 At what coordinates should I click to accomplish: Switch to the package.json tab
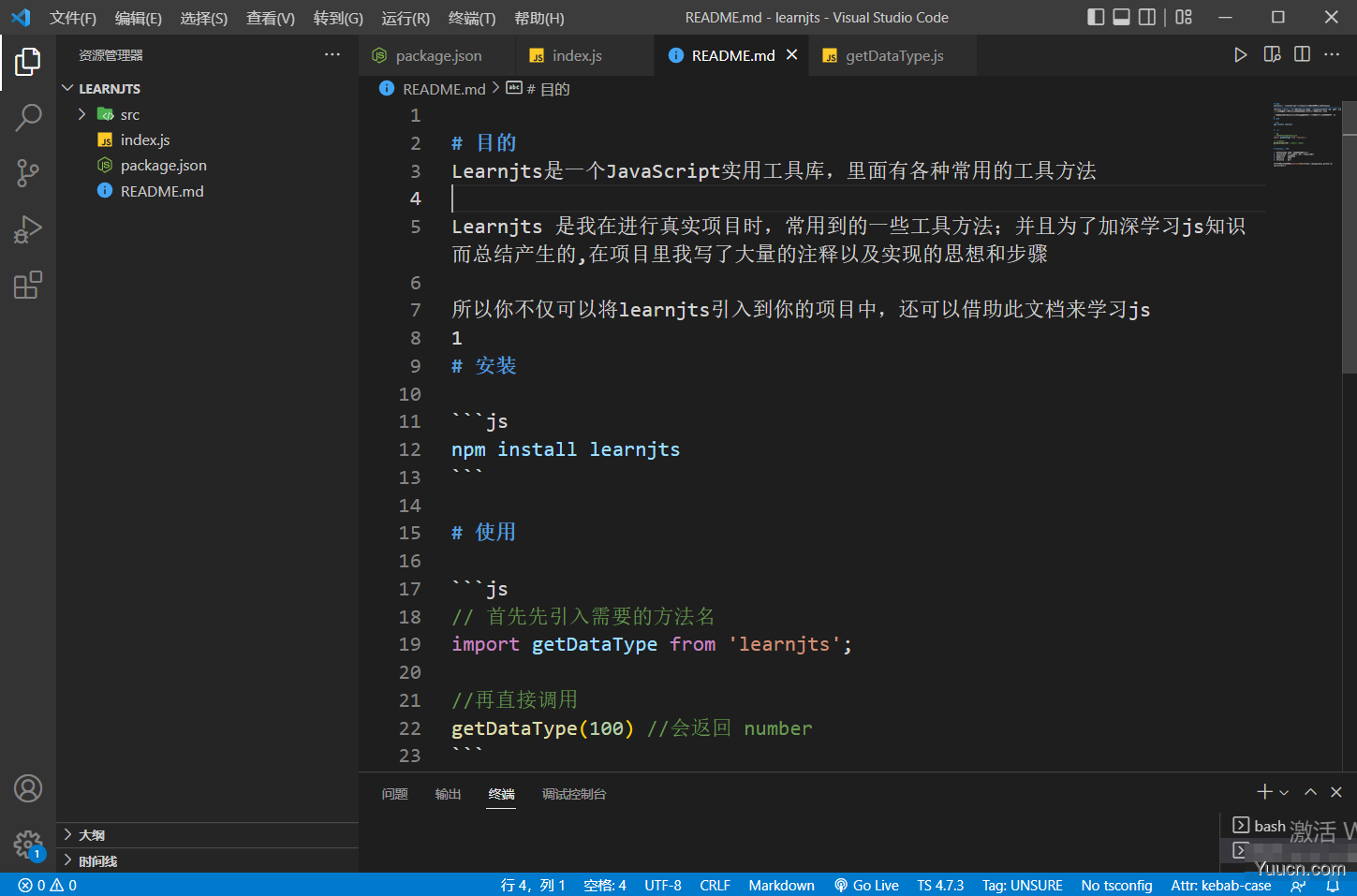[437, 55]
